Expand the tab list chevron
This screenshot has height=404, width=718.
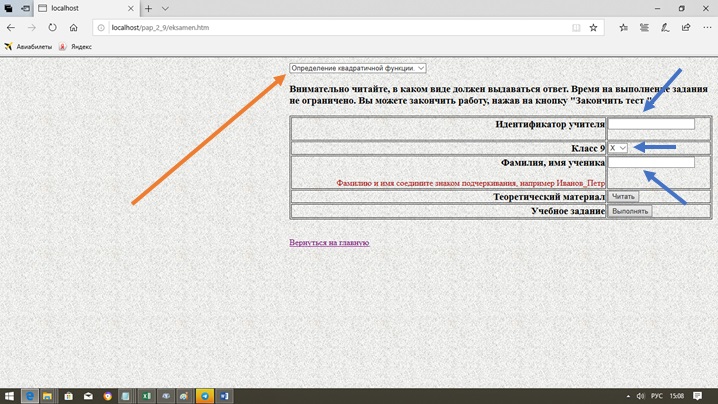166,8
